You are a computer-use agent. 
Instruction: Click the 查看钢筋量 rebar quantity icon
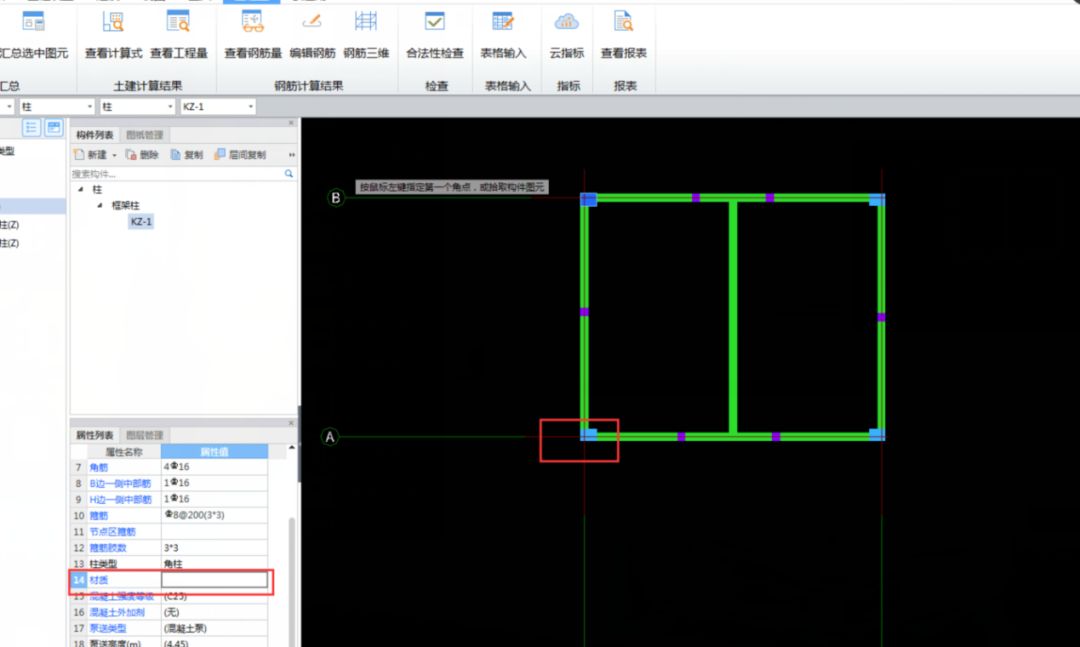click(252, 32)
